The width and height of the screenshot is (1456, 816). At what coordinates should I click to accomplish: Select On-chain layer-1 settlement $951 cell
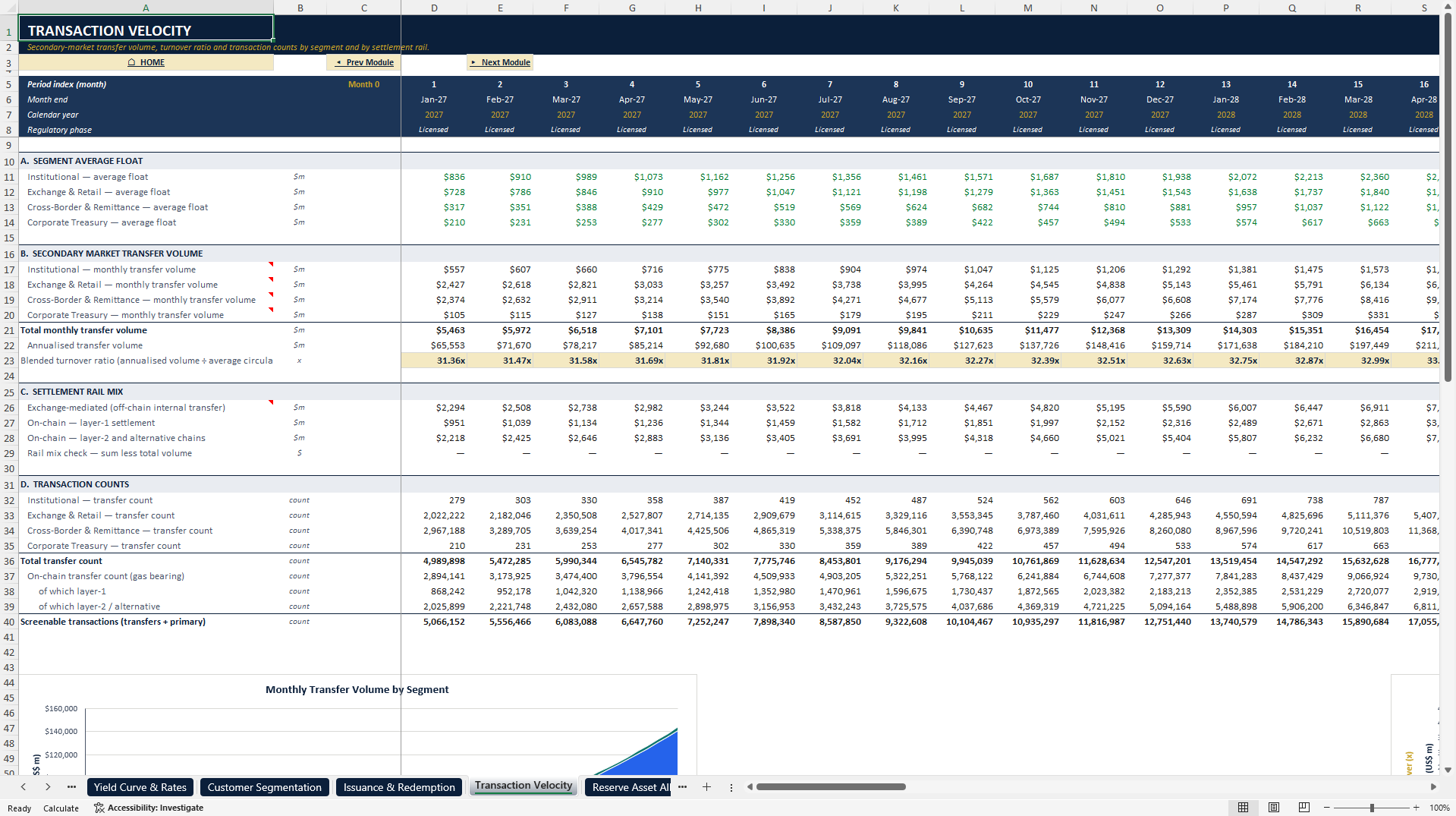(x=434, y=423)
